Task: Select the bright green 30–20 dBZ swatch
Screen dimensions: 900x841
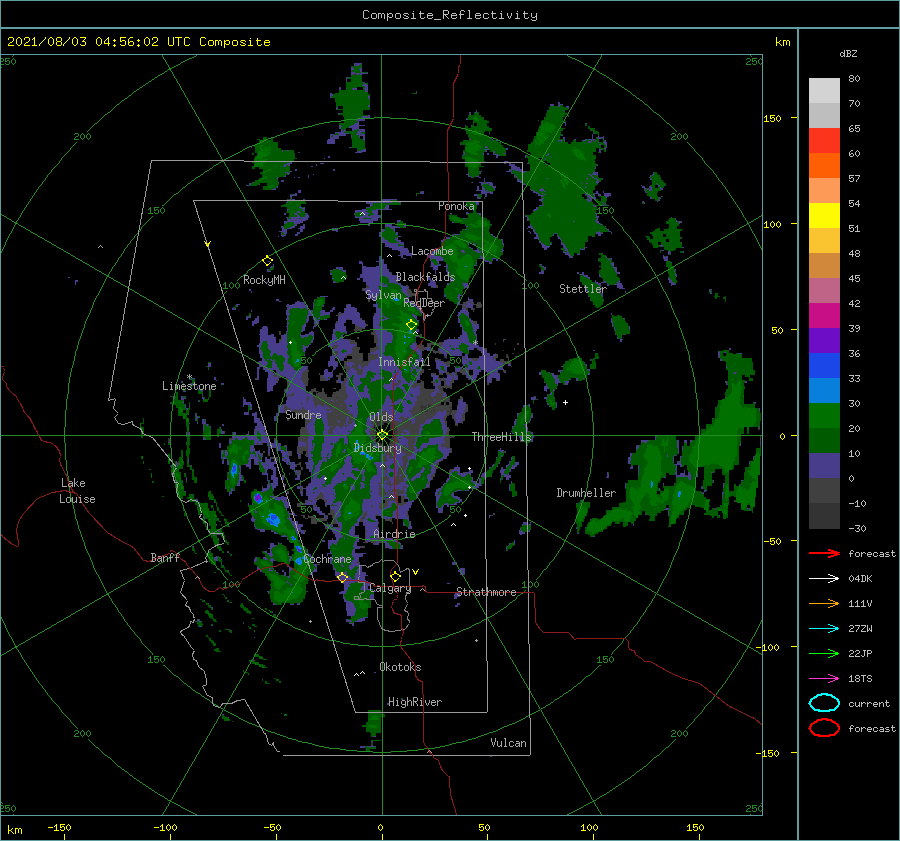Action: coord(824,416)
